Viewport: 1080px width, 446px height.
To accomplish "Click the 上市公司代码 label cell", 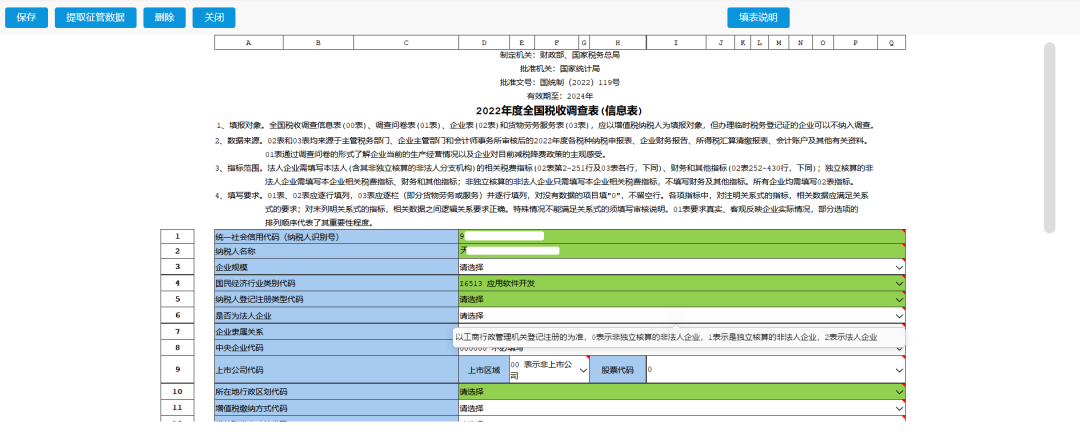I will click(337, 370).
